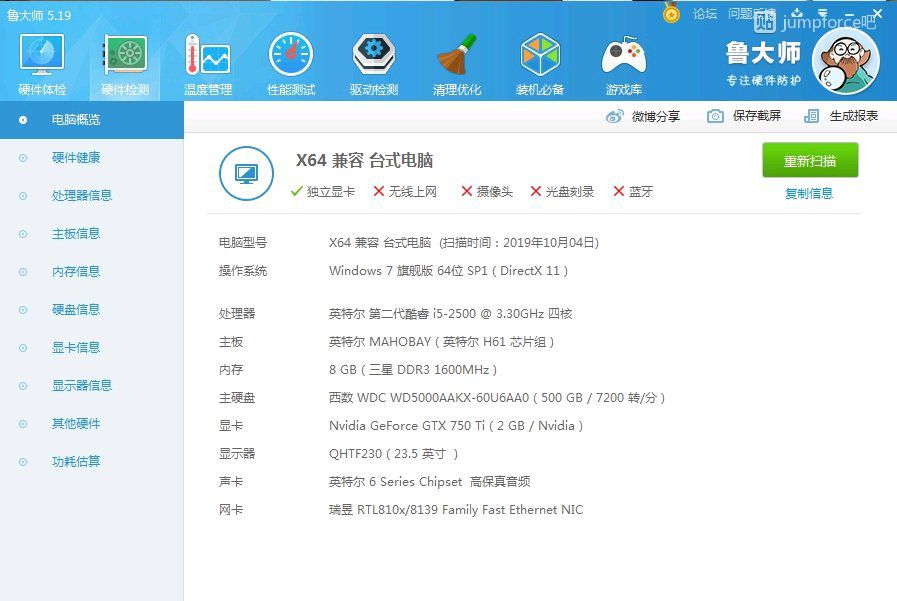Viewport: 897px width, 601px height.
Task: Open 论坛 forum link
Action: (705, 14)
